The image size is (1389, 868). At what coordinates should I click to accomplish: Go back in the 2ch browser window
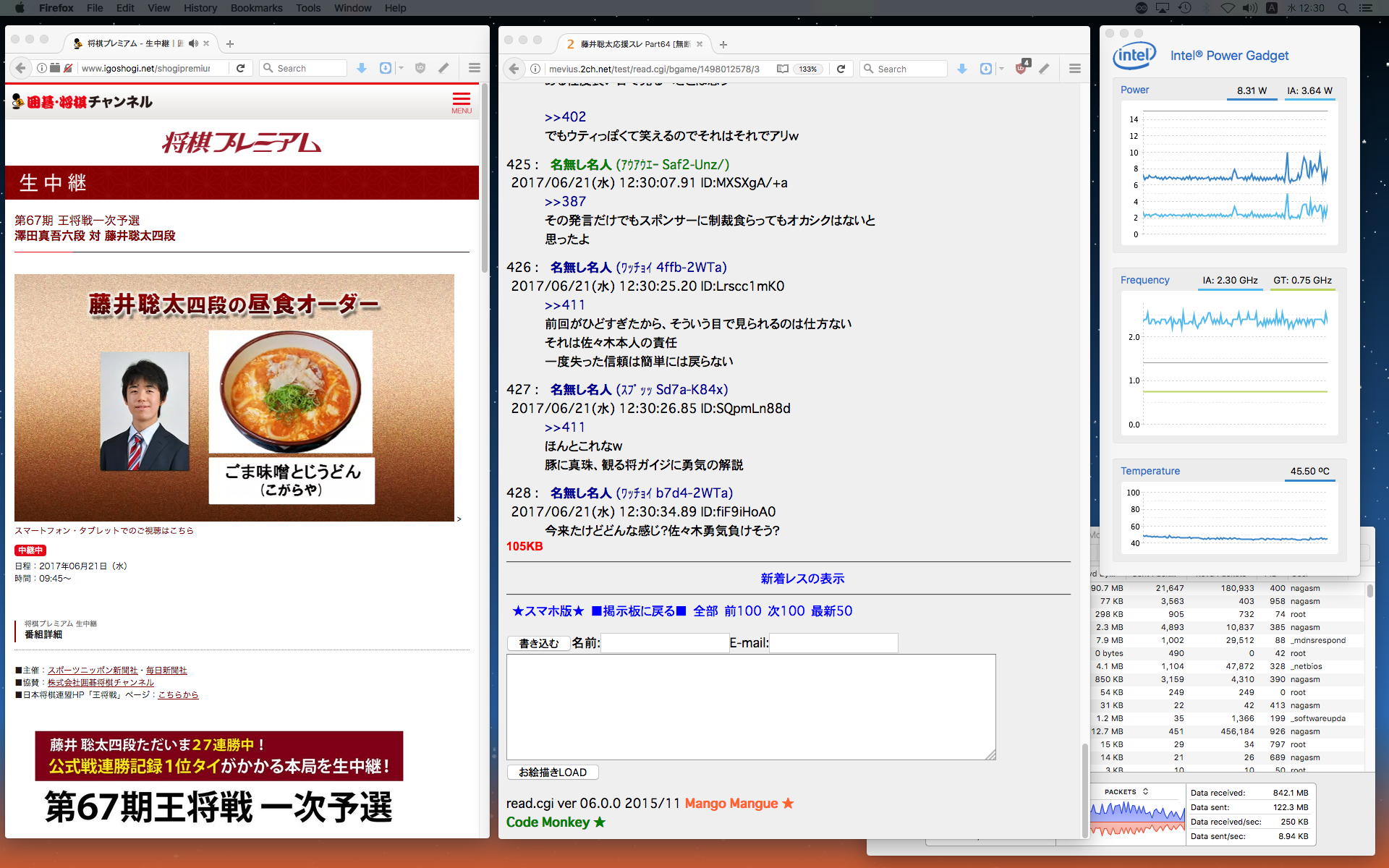514,69
